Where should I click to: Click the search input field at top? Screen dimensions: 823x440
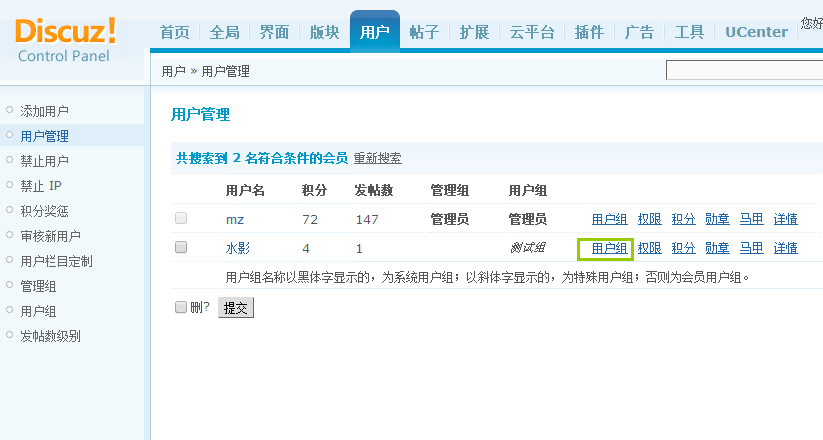tap(744, 70)
